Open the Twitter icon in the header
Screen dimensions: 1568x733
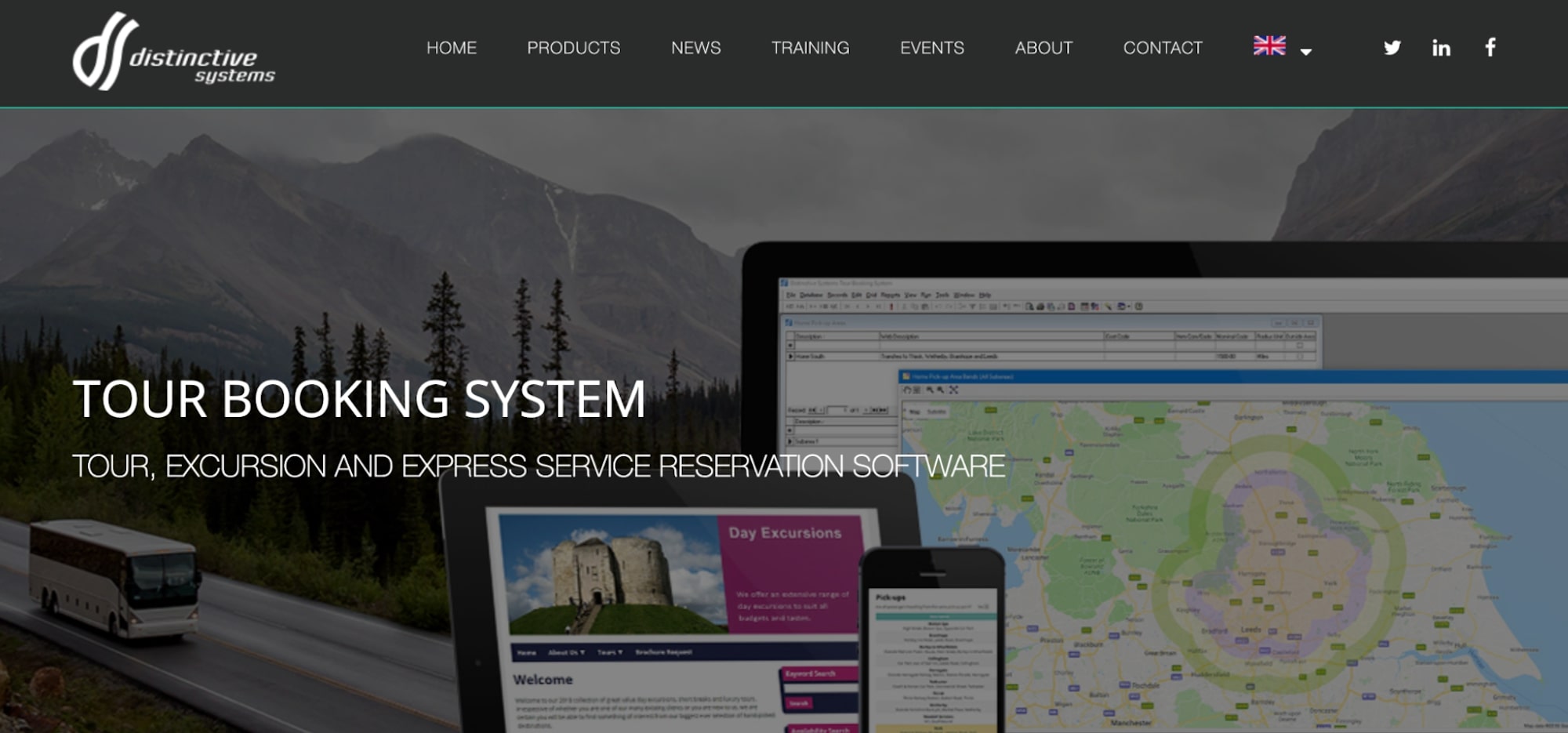coord(1392,48)
